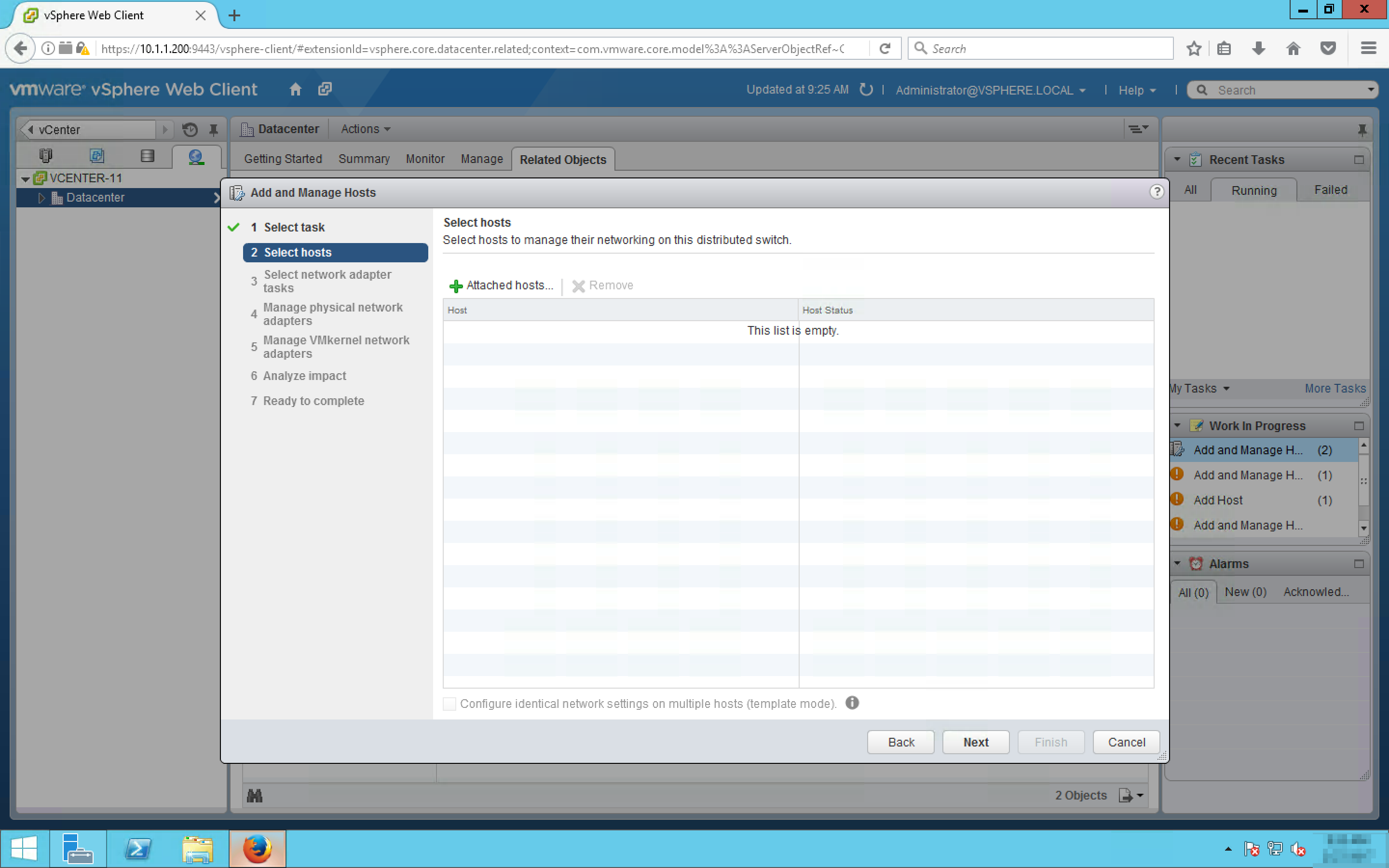
Task: Click the Next button
Action: (x=975, y=742)
